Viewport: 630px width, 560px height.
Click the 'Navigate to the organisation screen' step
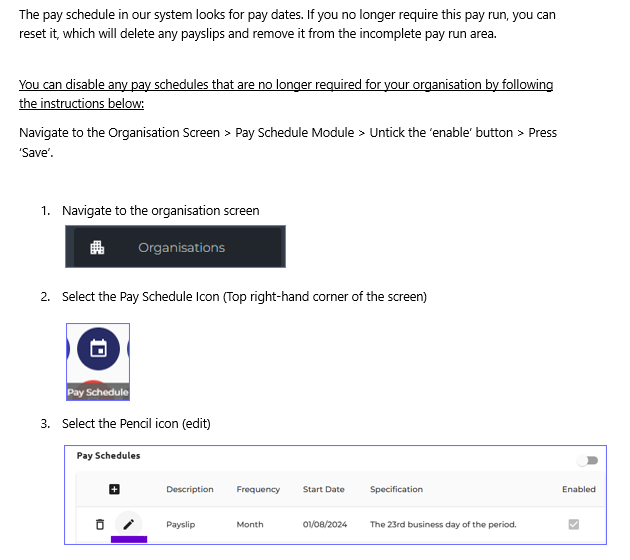161,211
